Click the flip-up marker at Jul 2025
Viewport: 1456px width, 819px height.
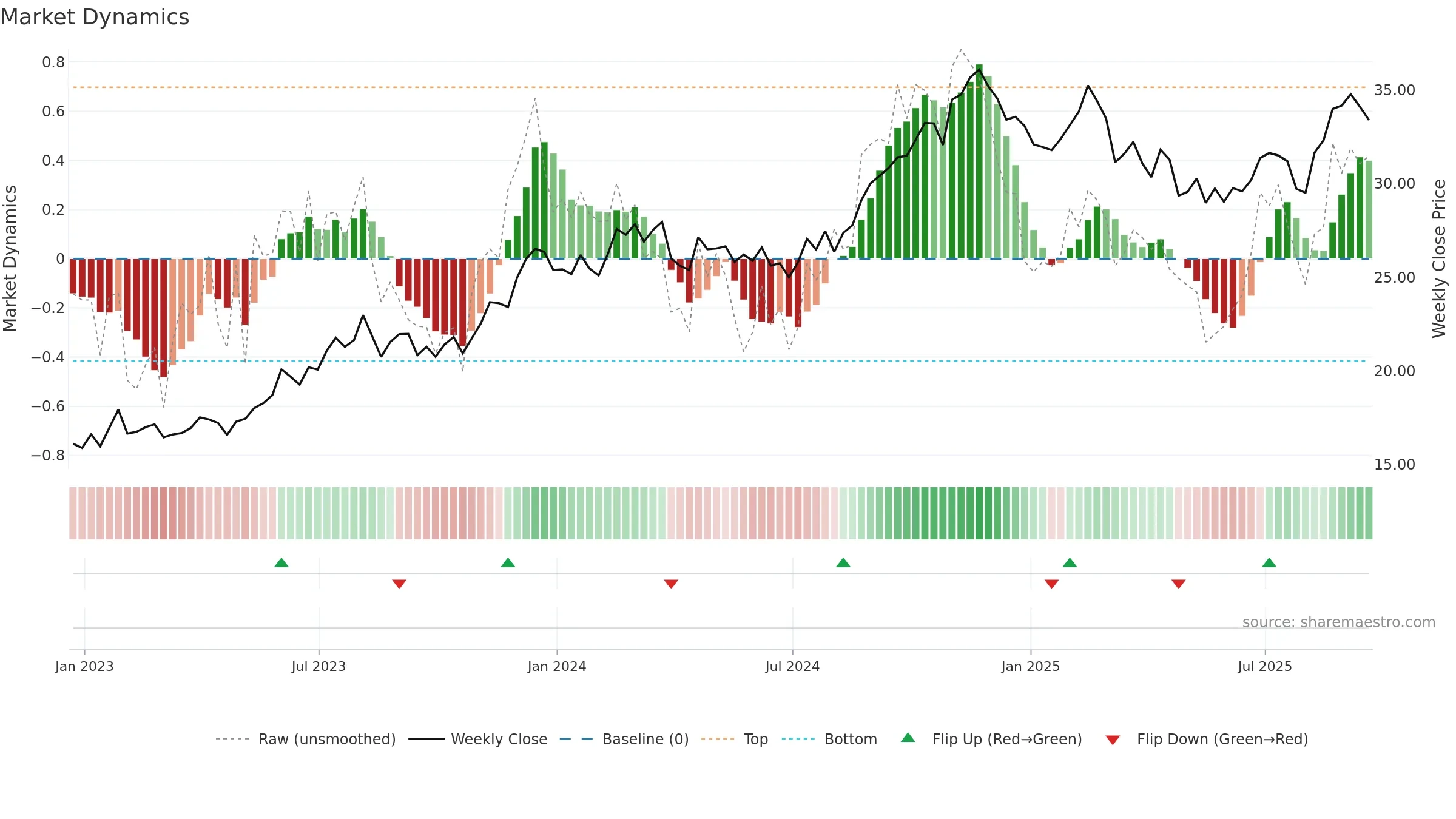point(1269,562)
